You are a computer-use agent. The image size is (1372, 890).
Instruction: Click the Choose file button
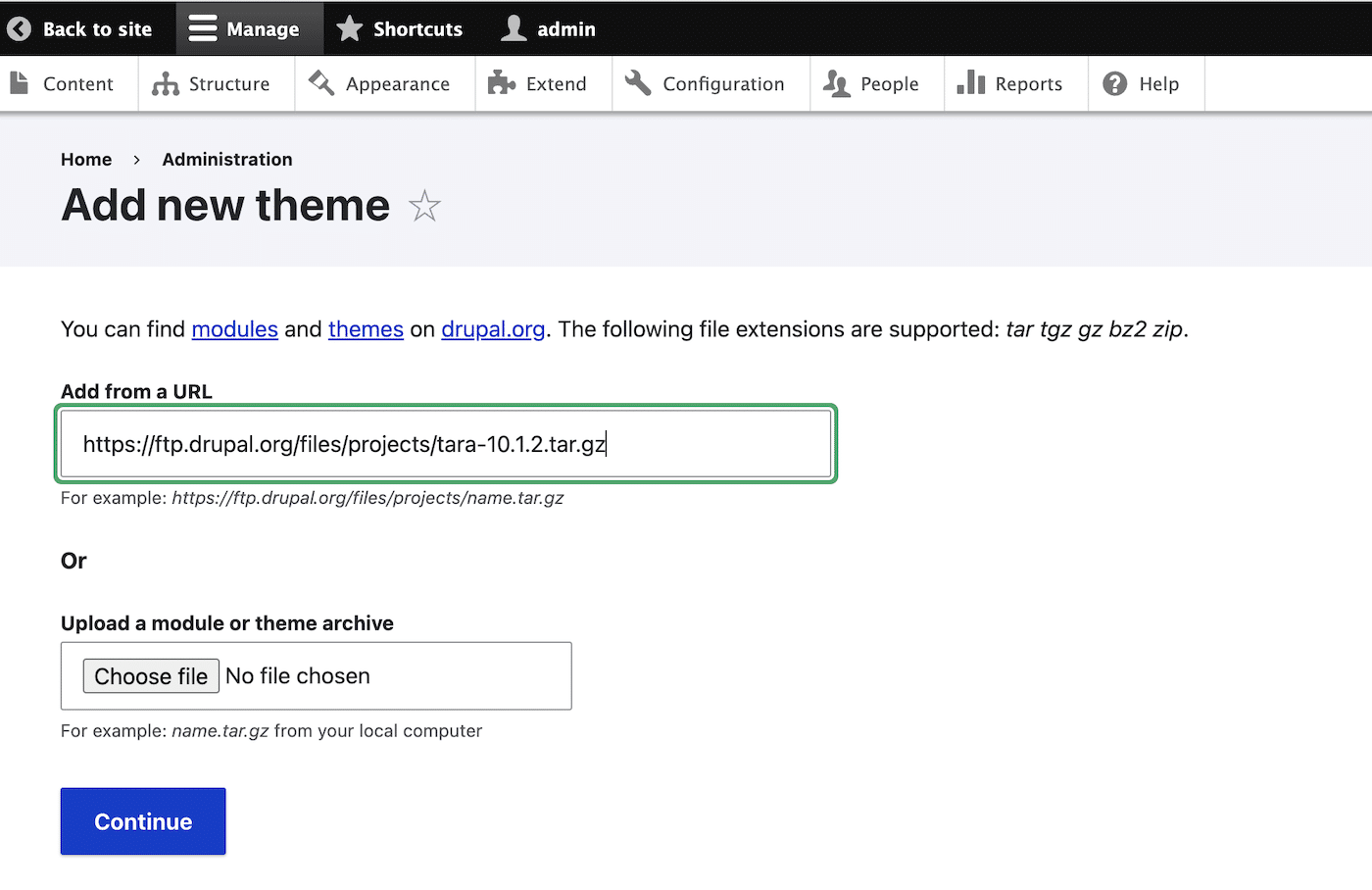tap(151, 675)
